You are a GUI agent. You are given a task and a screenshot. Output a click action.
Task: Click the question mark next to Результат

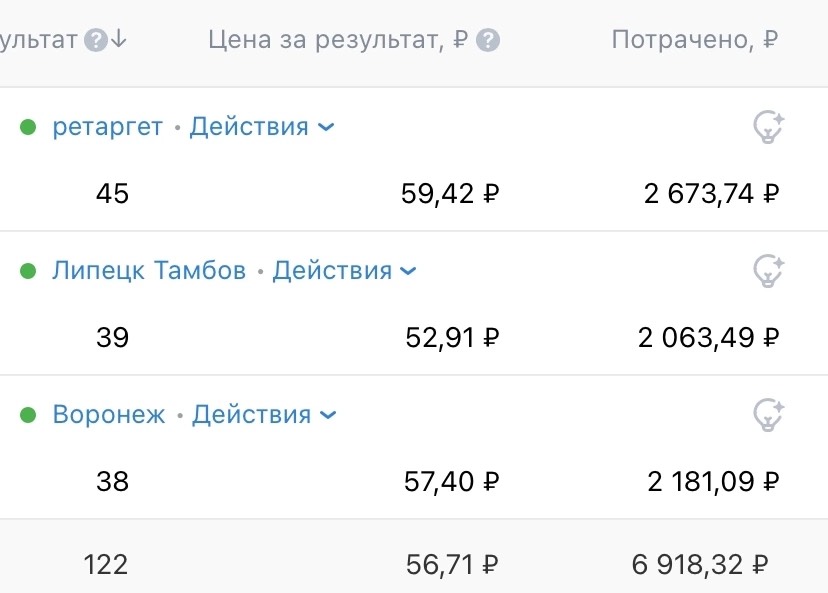coord(96,40)
